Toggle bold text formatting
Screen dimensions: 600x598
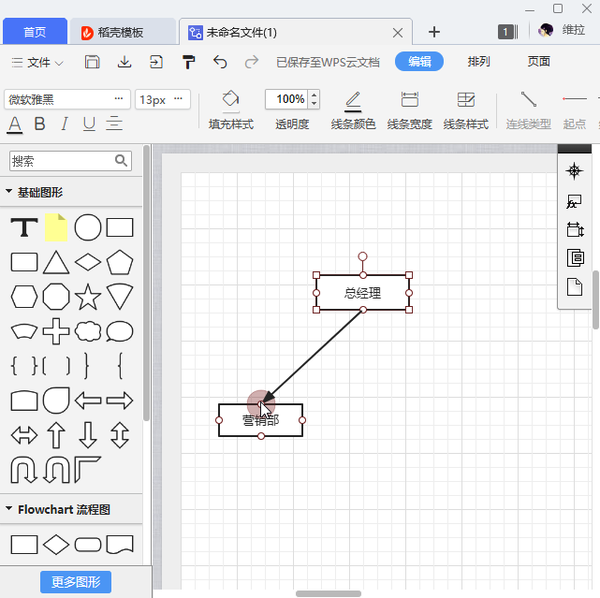click(40, 124)
